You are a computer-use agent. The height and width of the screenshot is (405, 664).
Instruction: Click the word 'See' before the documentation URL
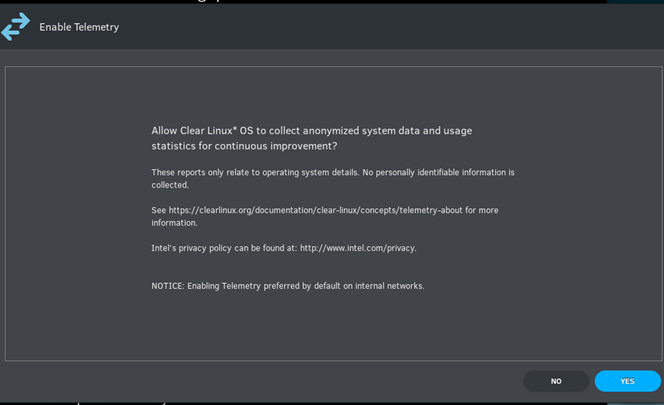click(159, 210)
